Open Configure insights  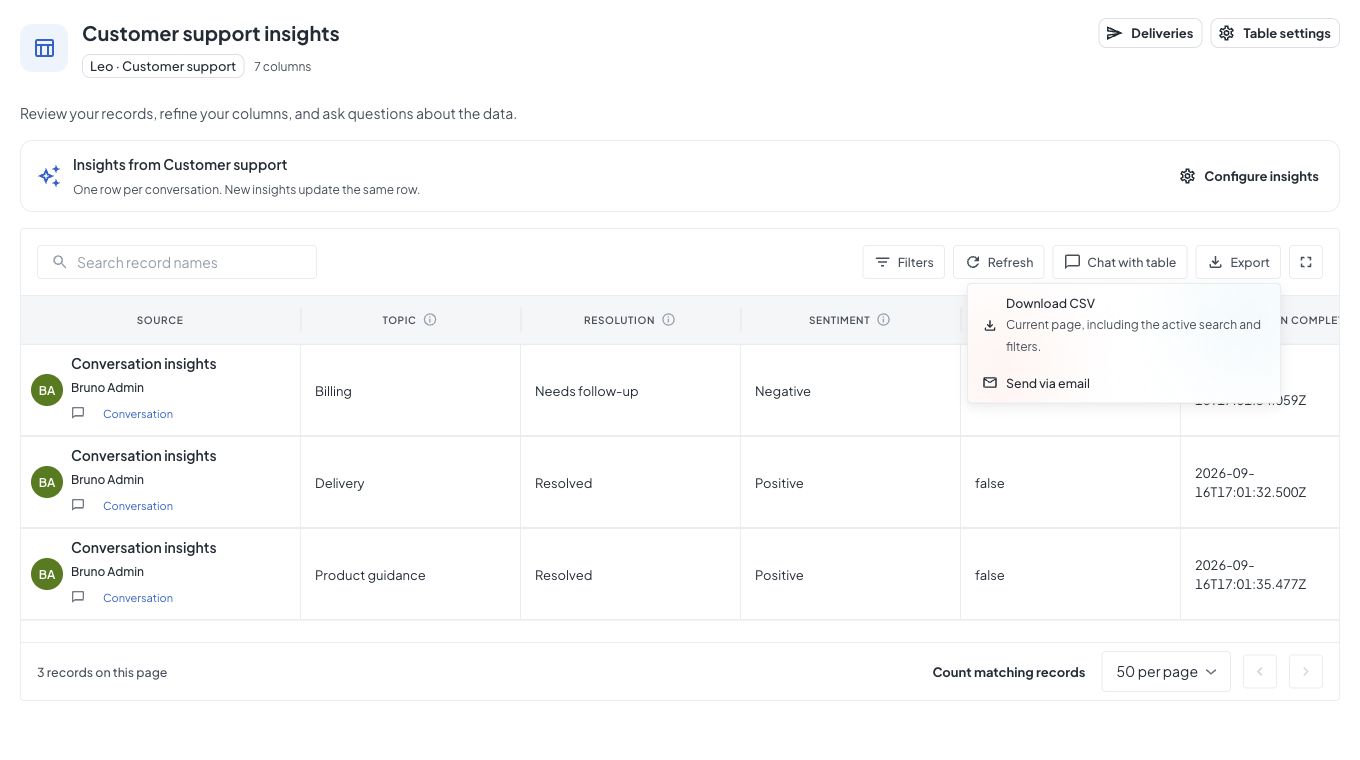pos(1249,176)
